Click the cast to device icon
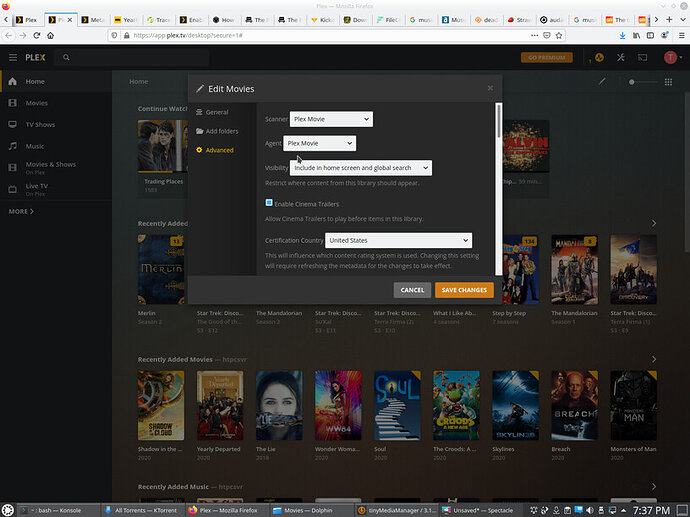The height and width of the screenshot is (517, 690). (x=642, y=58)
